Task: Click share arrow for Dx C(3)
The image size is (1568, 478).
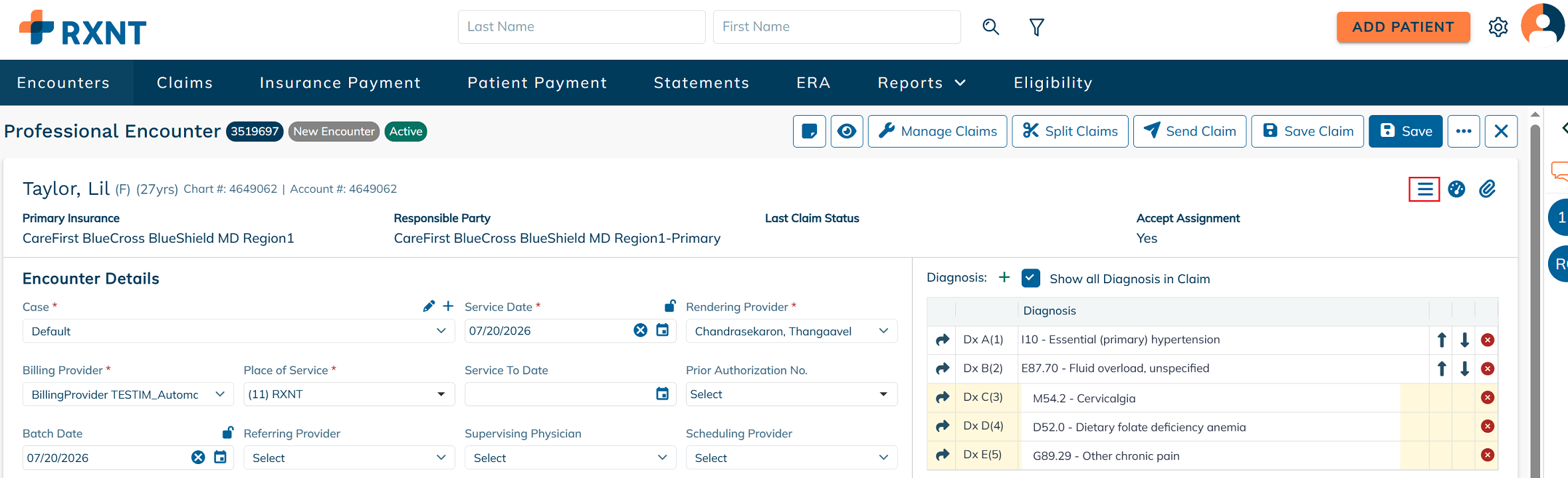Action: [942, 398]
